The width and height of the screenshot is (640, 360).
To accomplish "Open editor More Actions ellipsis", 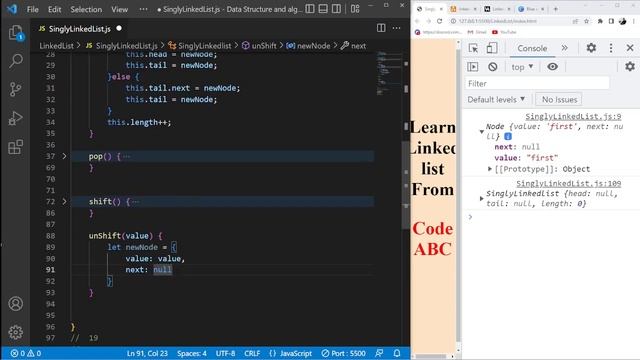I will tap(396, 28).
